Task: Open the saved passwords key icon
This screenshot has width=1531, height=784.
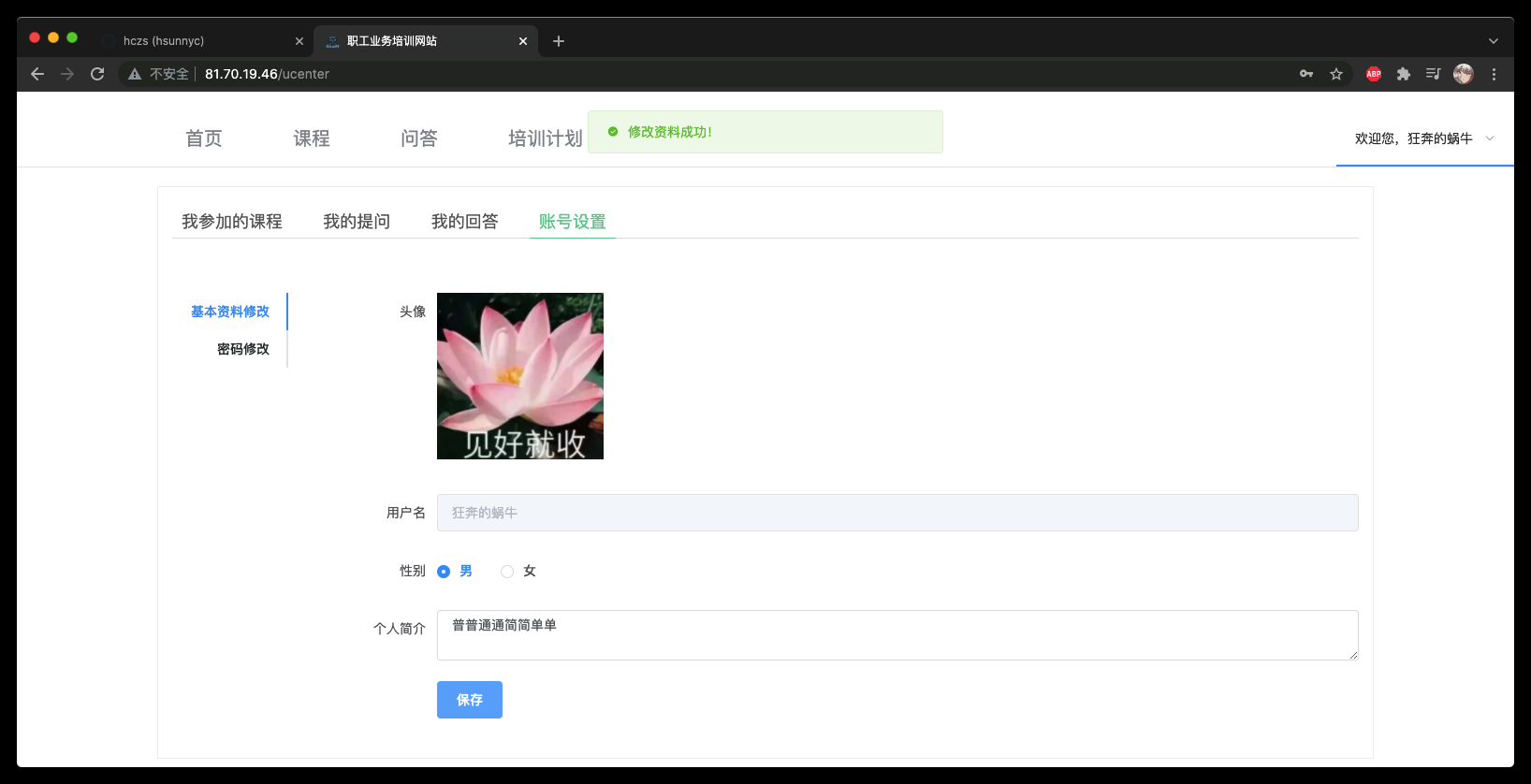Action: [1306, 74]
